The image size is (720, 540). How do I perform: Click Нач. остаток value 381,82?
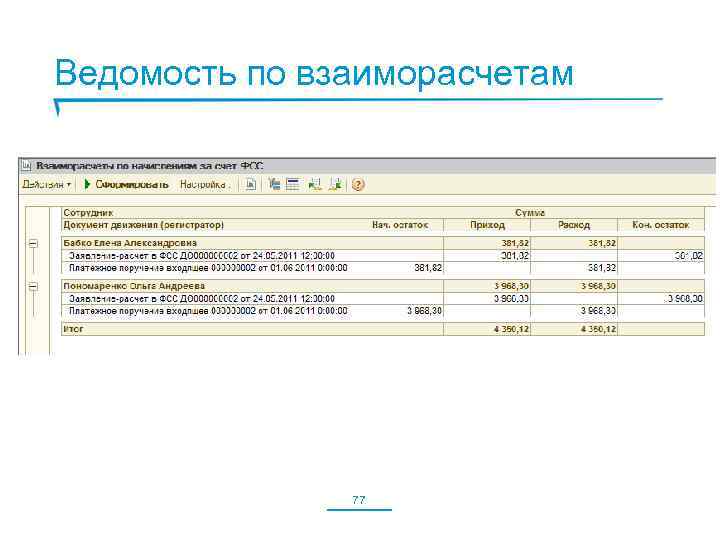(x=428, y=268)
